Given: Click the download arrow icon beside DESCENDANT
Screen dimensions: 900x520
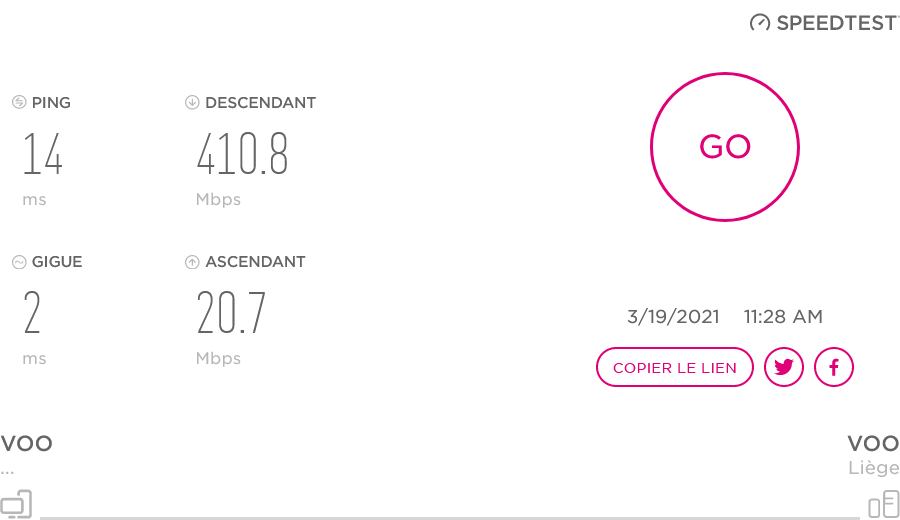Looking at the screenshot, I should tap(192, 102).
